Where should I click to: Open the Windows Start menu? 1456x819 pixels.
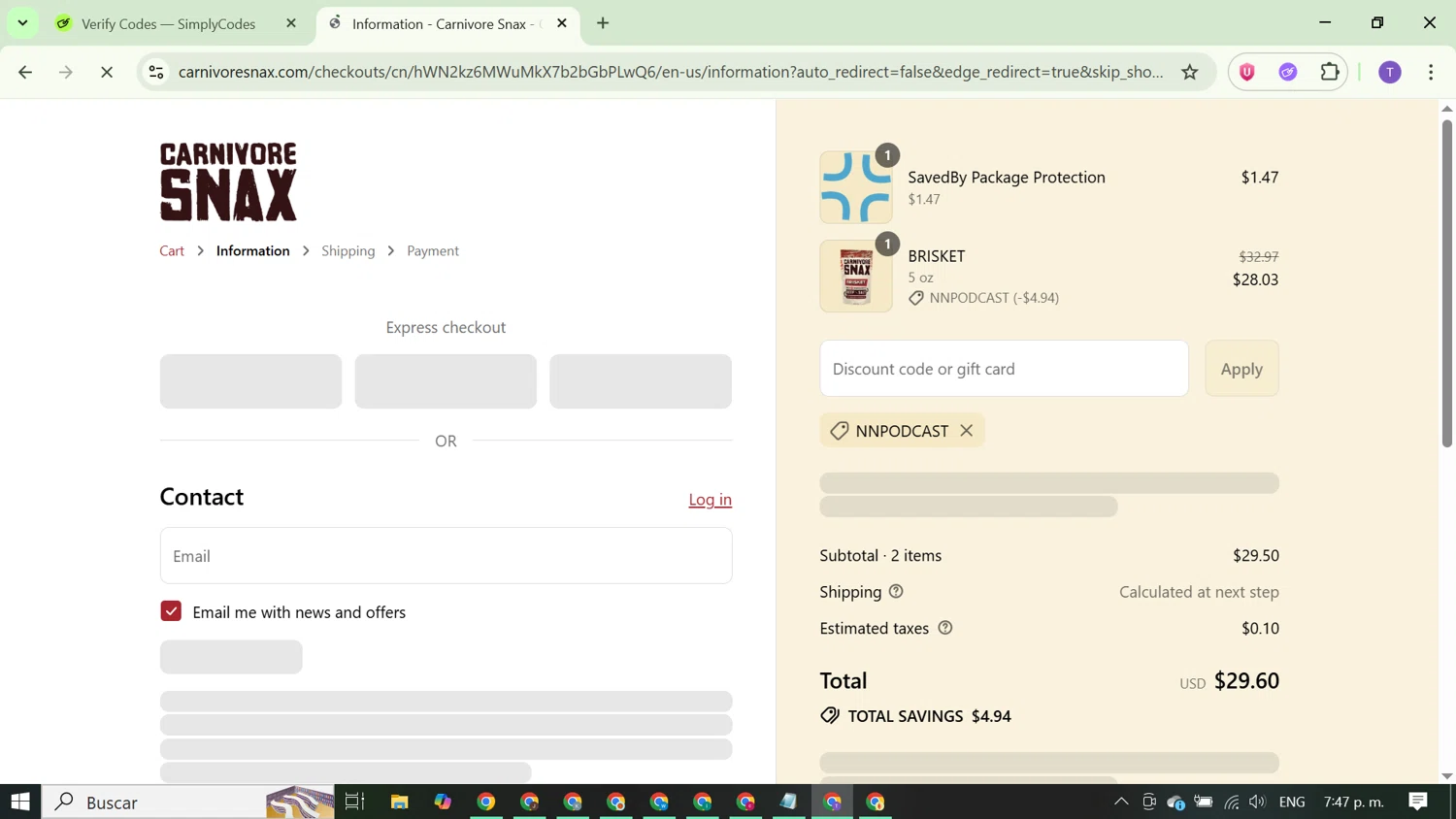(20, 802)
